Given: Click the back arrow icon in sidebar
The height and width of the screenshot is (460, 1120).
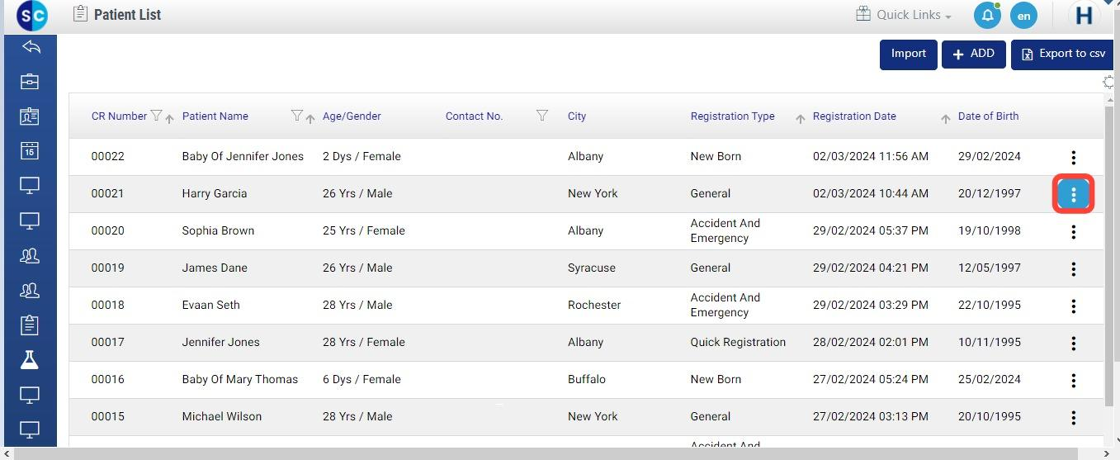Looking at the screenshot, I should click(30, 47).
